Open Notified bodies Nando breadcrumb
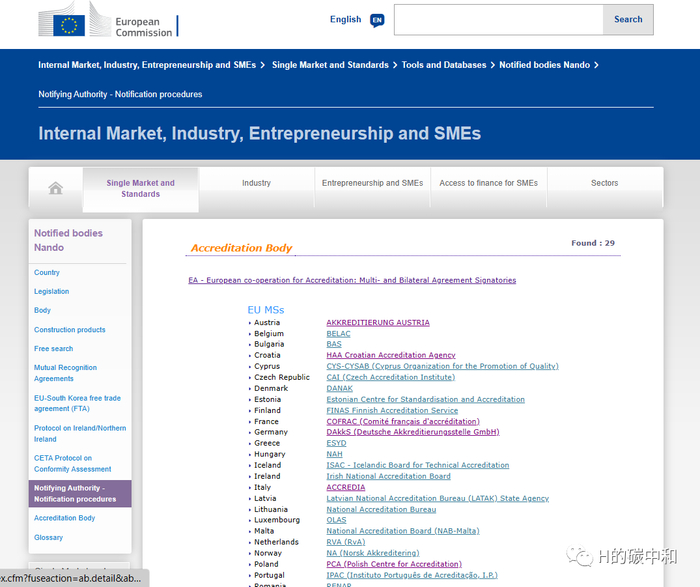This screenshot has width=700, height=587. (545, 65)
